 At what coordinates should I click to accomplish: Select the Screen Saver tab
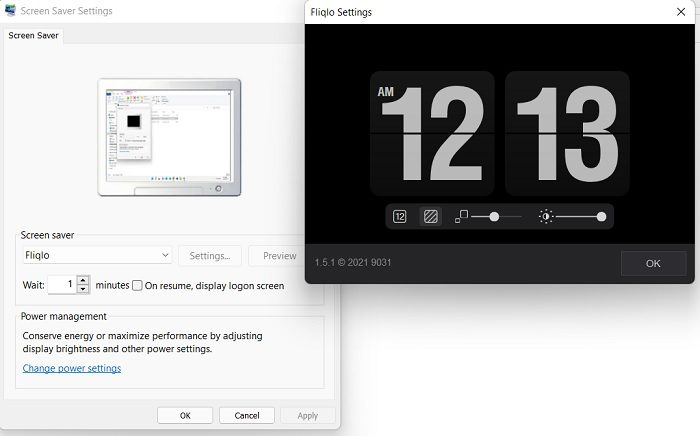tap(33, 36)
